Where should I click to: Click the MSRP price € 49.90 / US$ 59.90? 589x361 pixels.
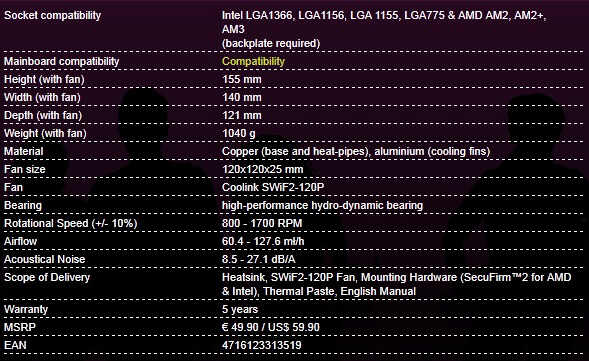click(x=271, y=327)
